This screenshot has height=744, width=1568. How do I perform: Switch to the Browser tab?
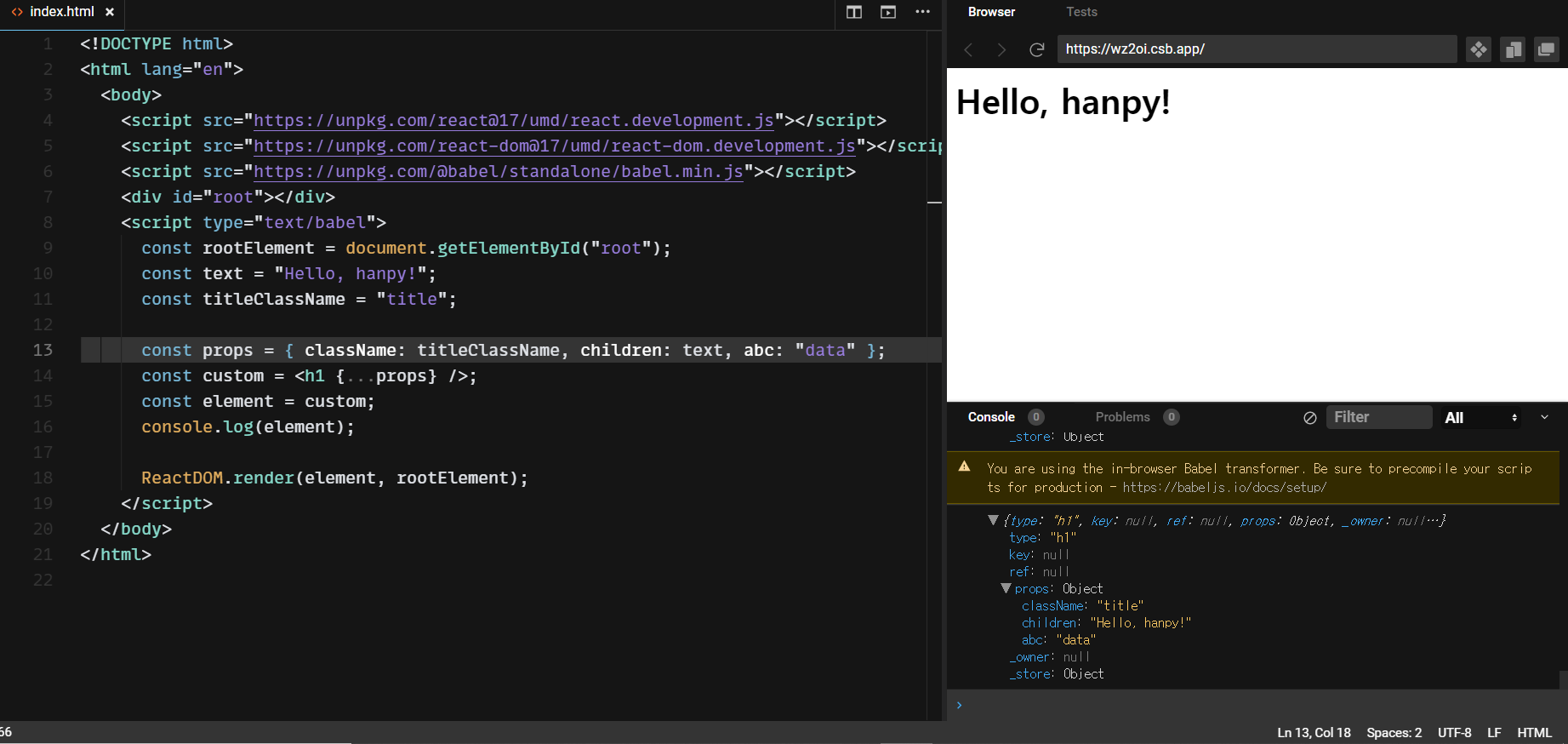[x=991, y=12]
